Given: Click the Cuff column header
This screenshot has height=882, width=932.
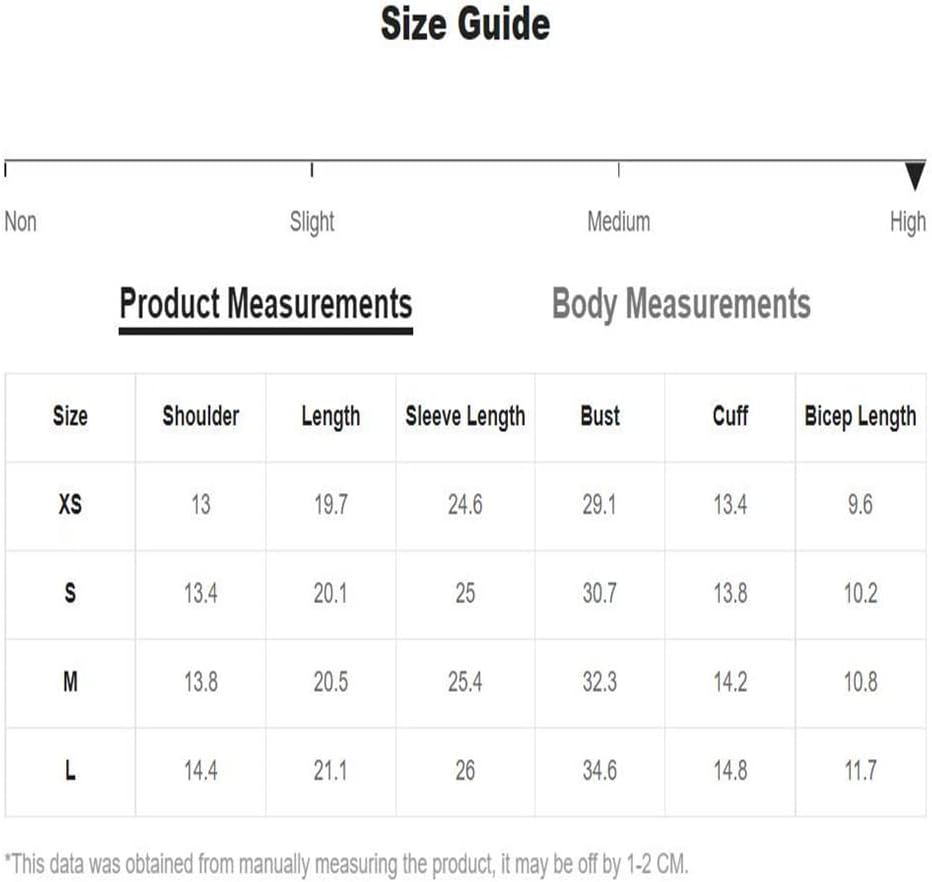Looking at the screenshot, I should click(731, 415).
